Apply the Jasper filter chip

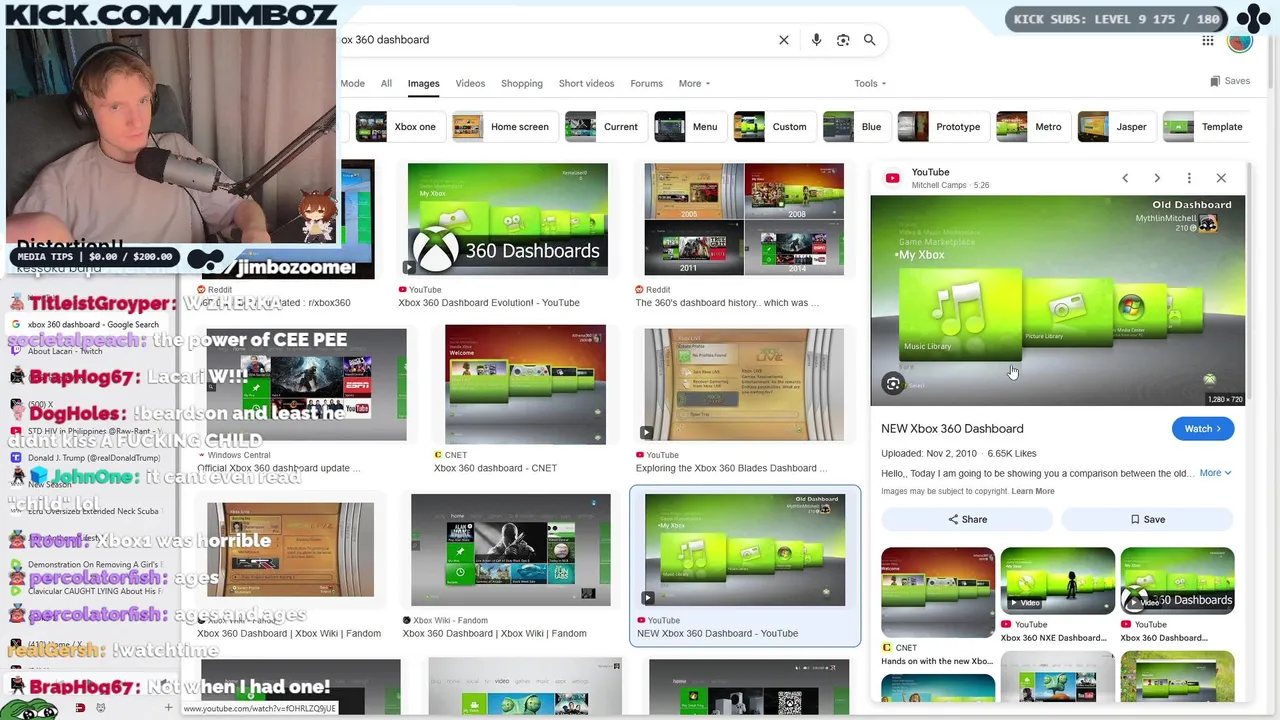(1115, 127)
